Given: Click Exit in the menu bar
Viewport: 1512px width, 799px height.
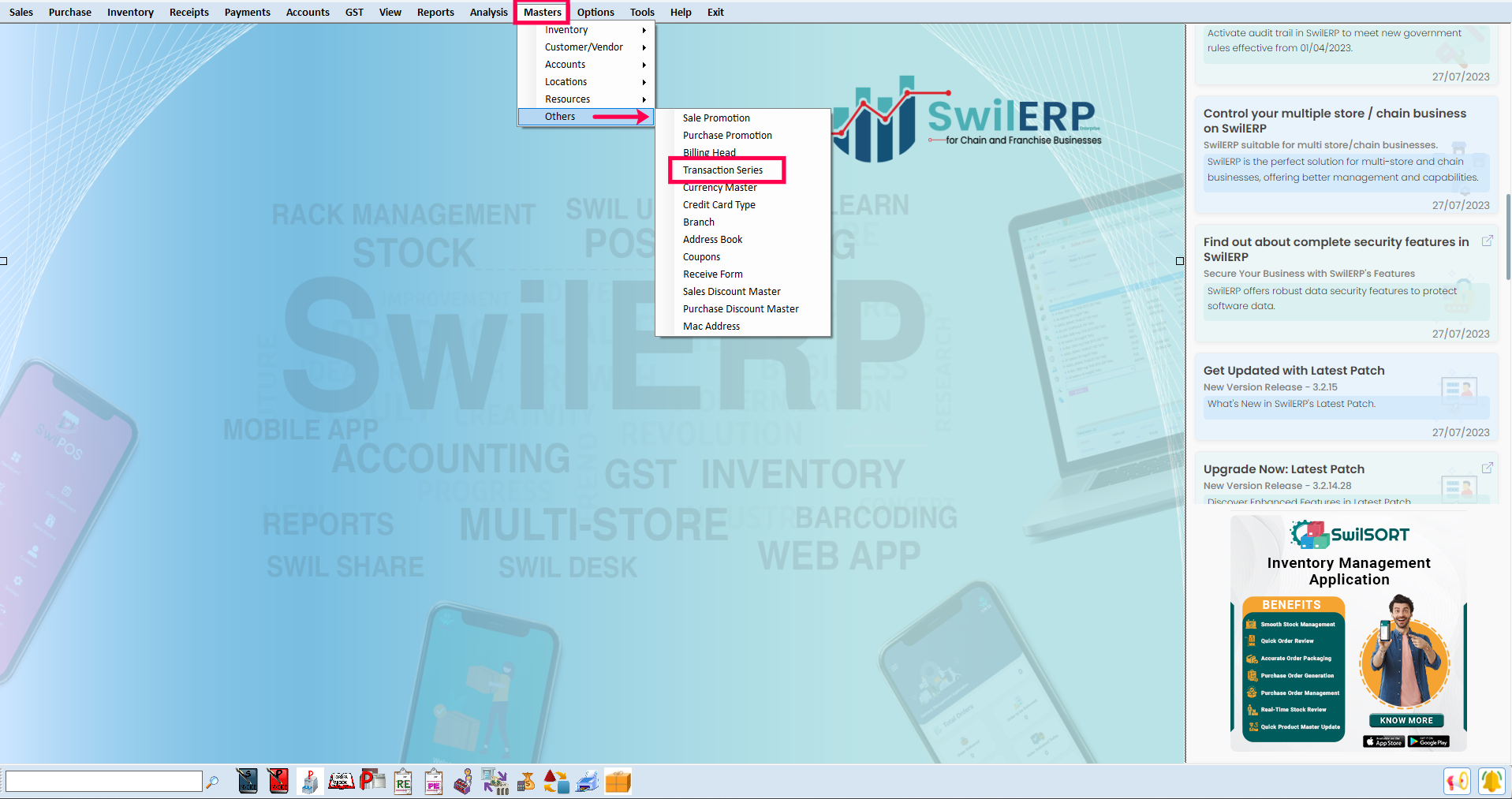Looking at the screenshot, I should 715,12.
